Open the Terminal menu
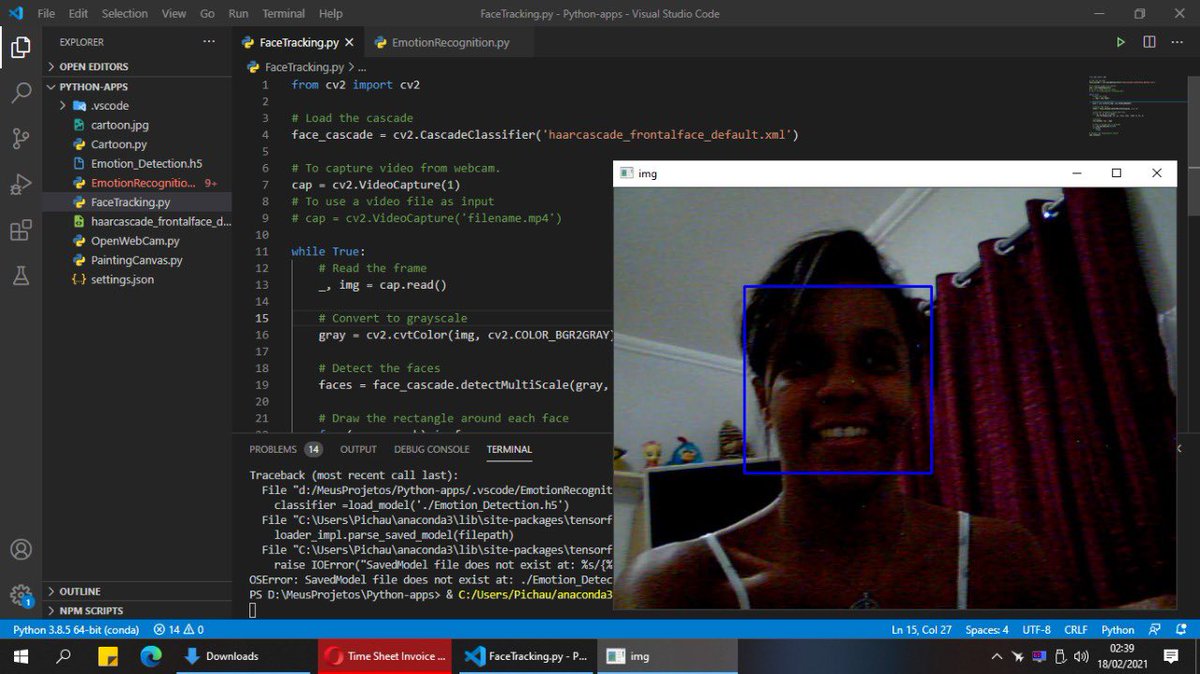The image size is (1200, 674). click(x=284, y=14)
